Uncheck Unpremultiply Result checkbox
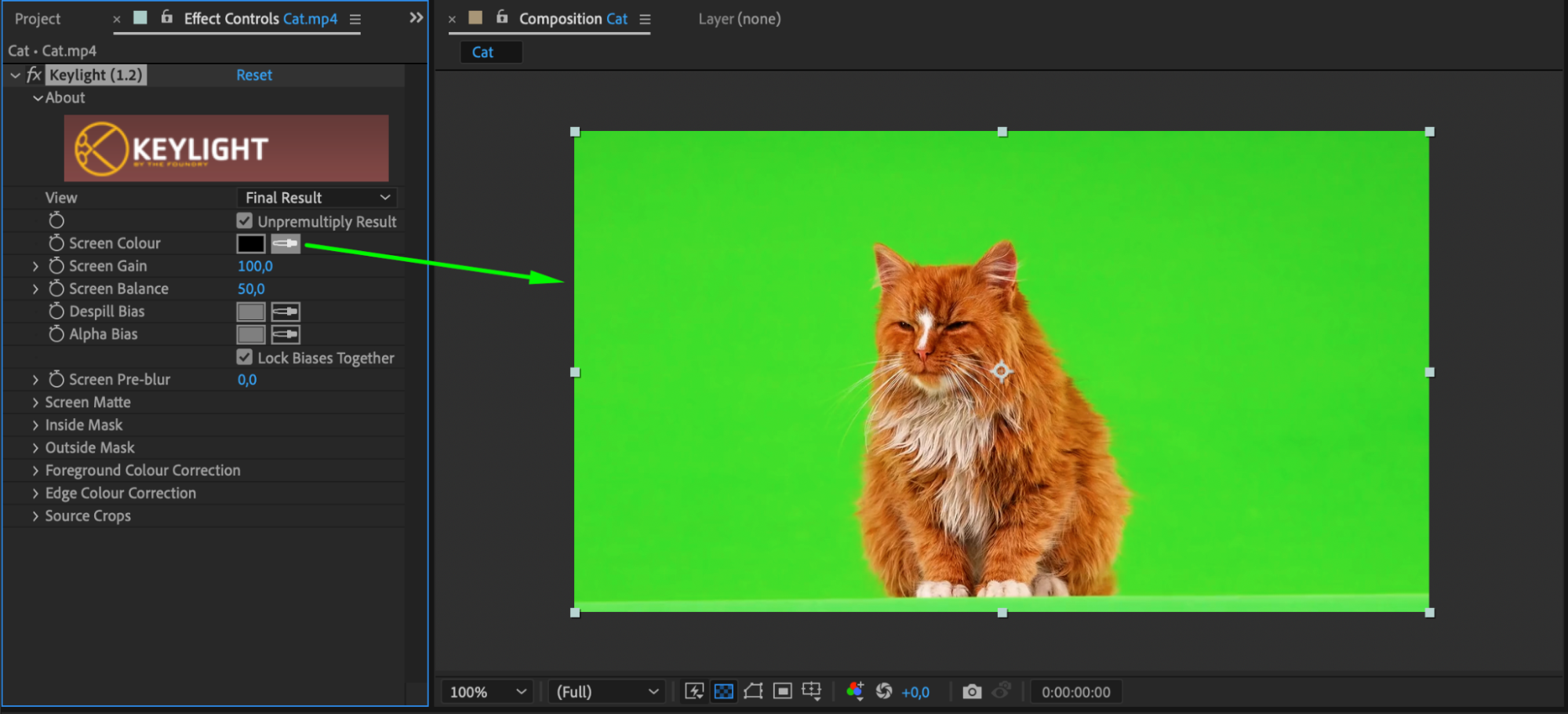Viewport: 1568px width, 714px height. pos(245,221)
